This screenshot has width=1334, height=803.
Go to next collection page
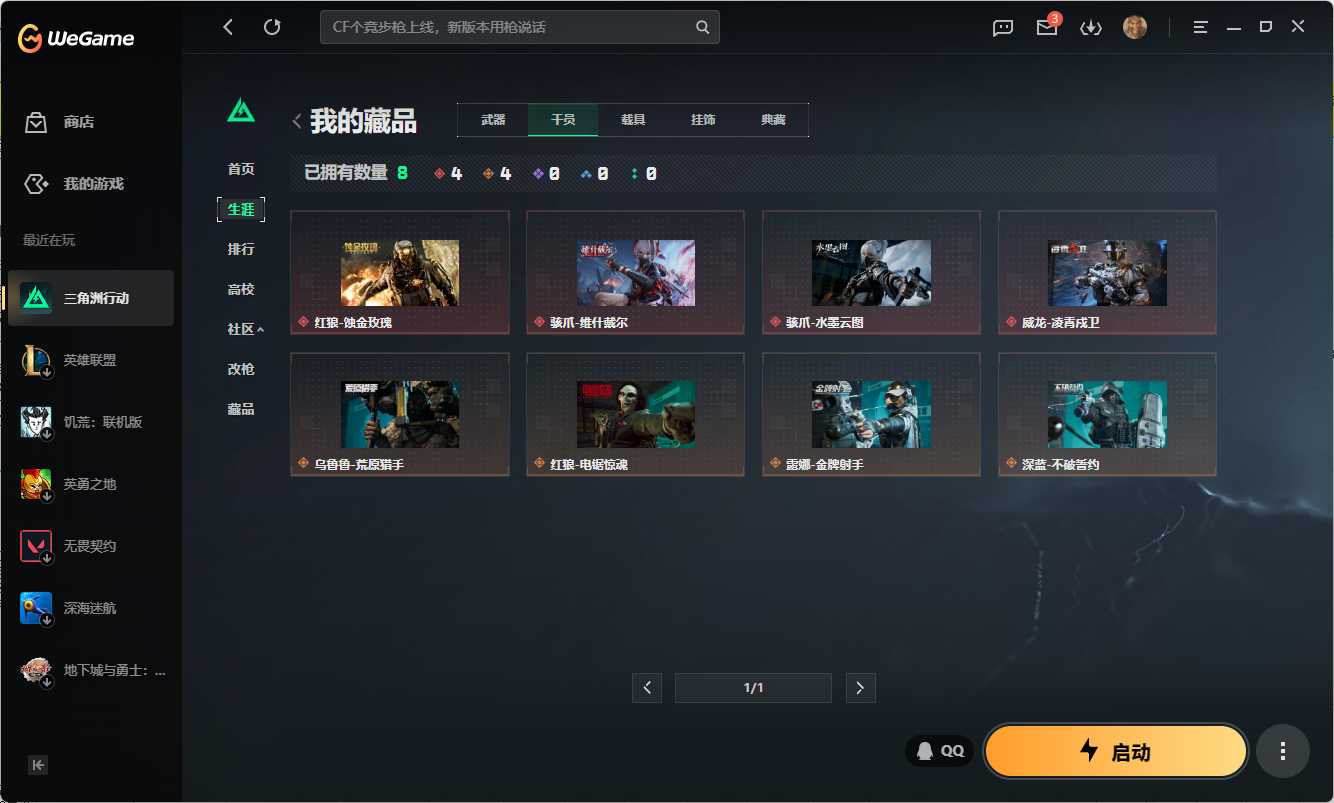[x=860, y=688]
